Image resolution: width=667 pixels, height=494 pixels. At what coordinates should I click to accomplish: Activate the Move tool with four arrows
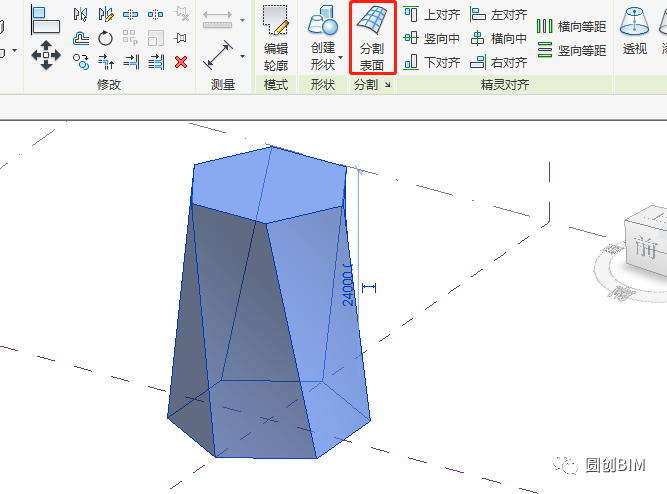(46, 55)
